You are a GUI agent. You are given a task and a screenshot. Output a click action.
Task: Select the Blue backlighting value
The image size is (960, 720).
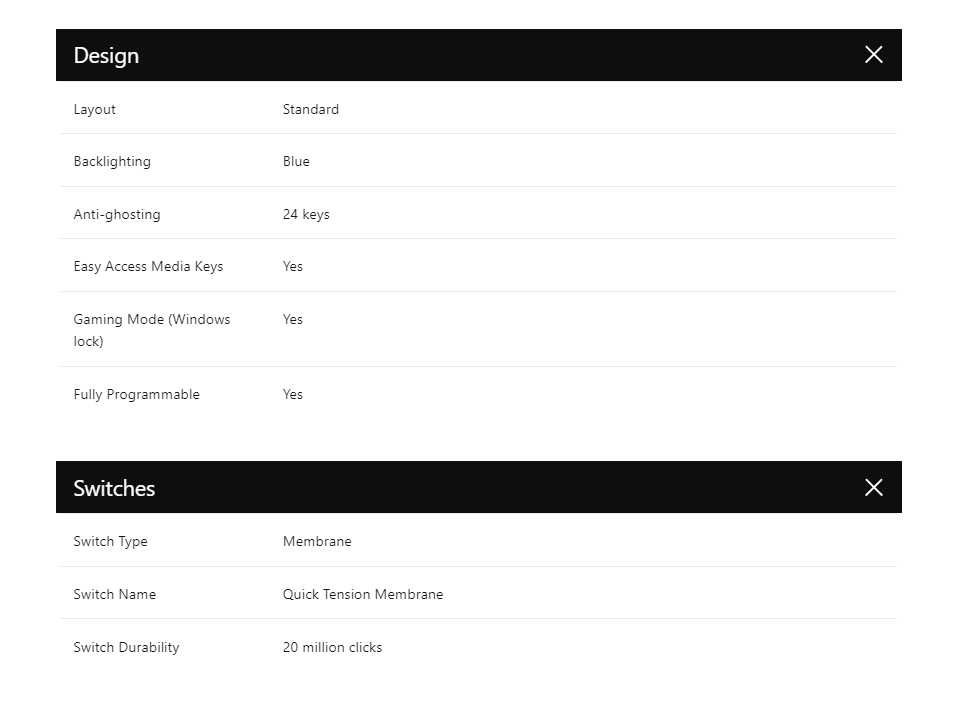(x=296, y=161)
